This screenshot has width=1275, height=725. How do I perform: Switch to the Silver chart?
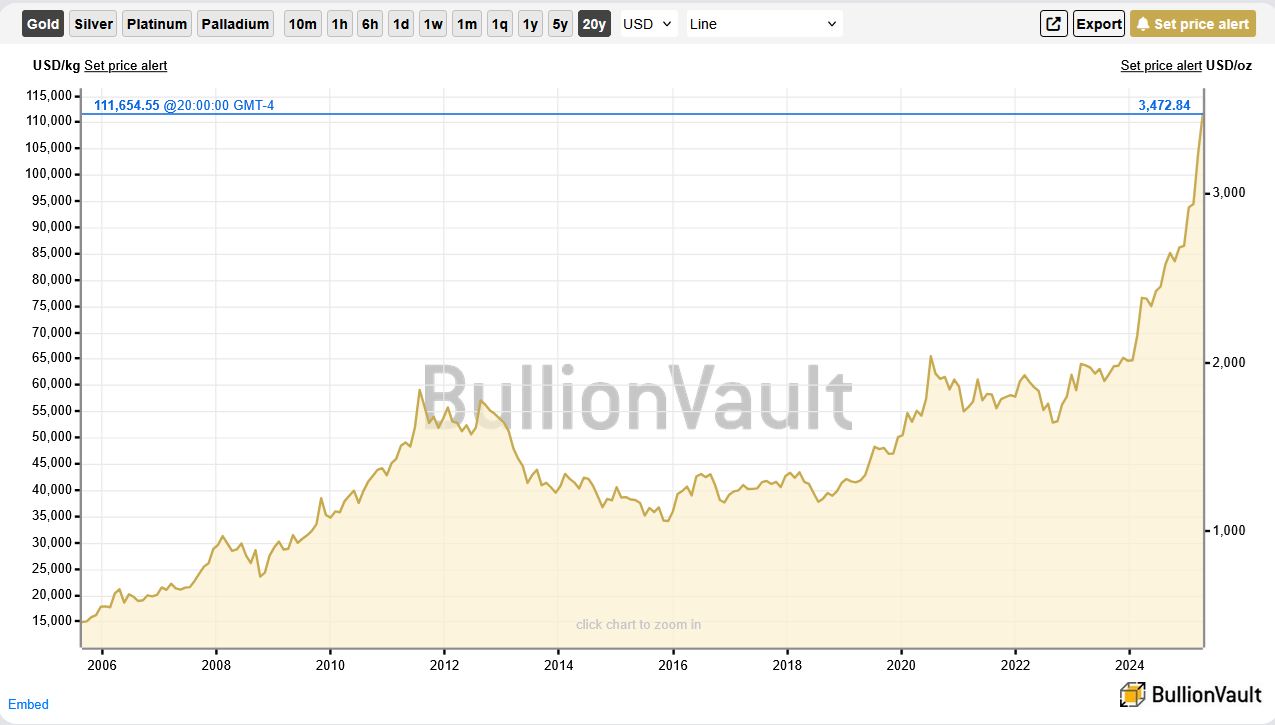94,24
